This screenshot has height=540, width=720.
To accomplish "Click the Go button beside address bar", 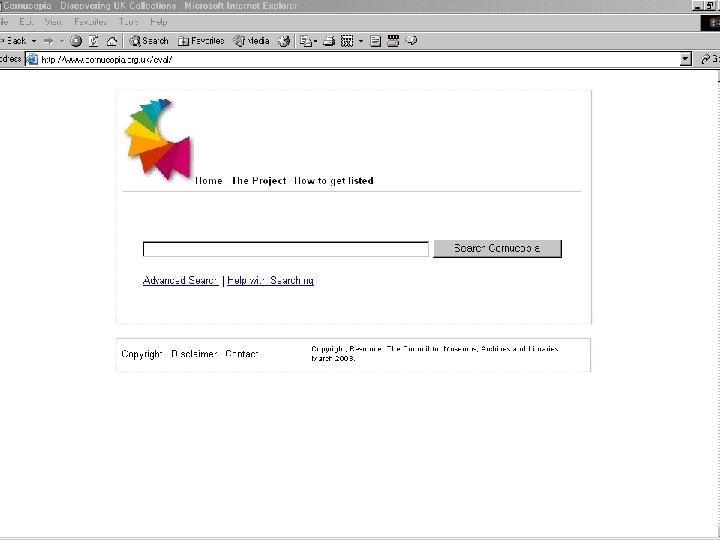I will click(710, 59).
